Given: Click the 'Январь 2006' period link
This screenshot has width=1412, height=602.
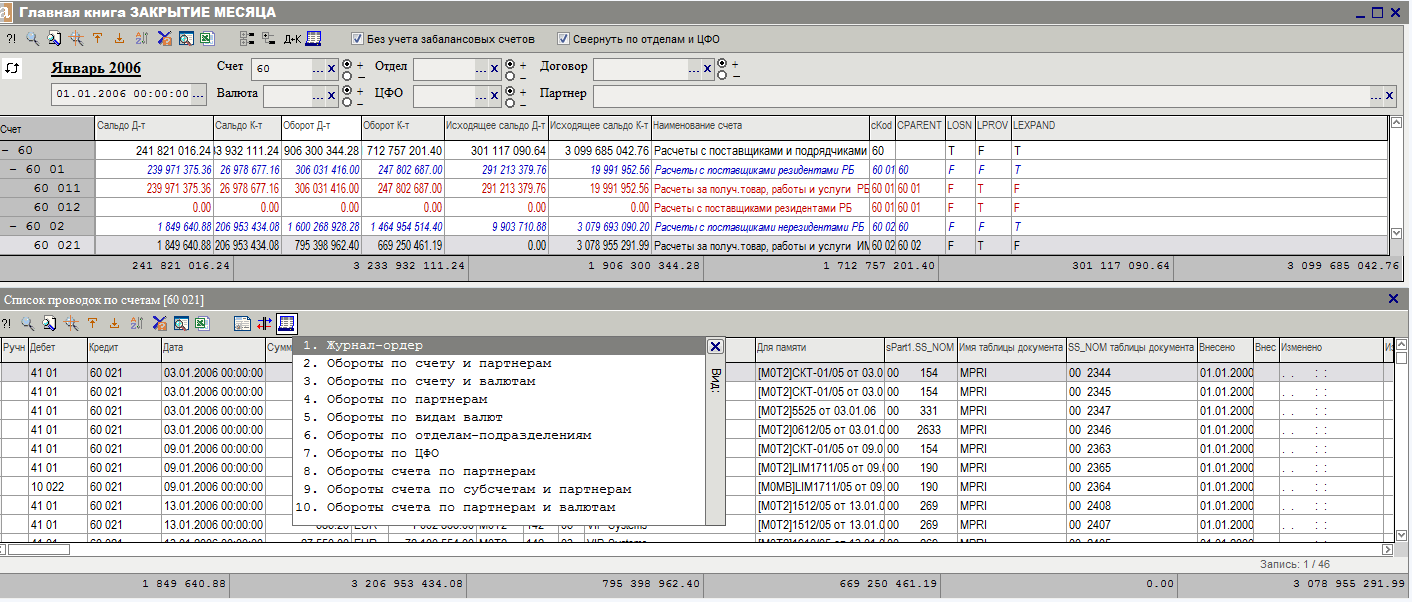Looking at the screenshot, I should pos(96,69).
